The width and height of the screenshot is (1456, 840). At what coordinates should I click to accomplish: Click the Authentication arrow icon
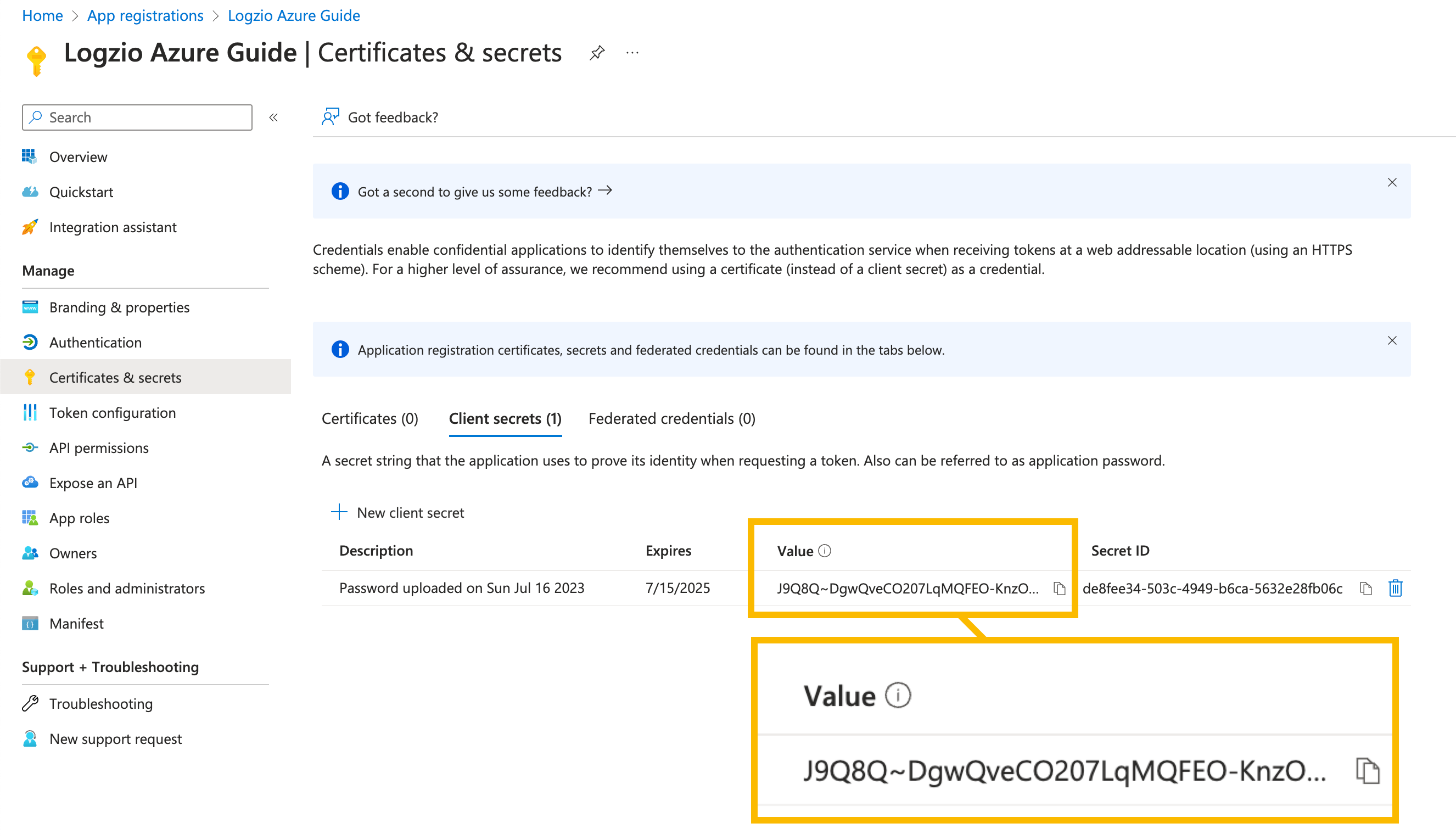(x=30, y=342)
